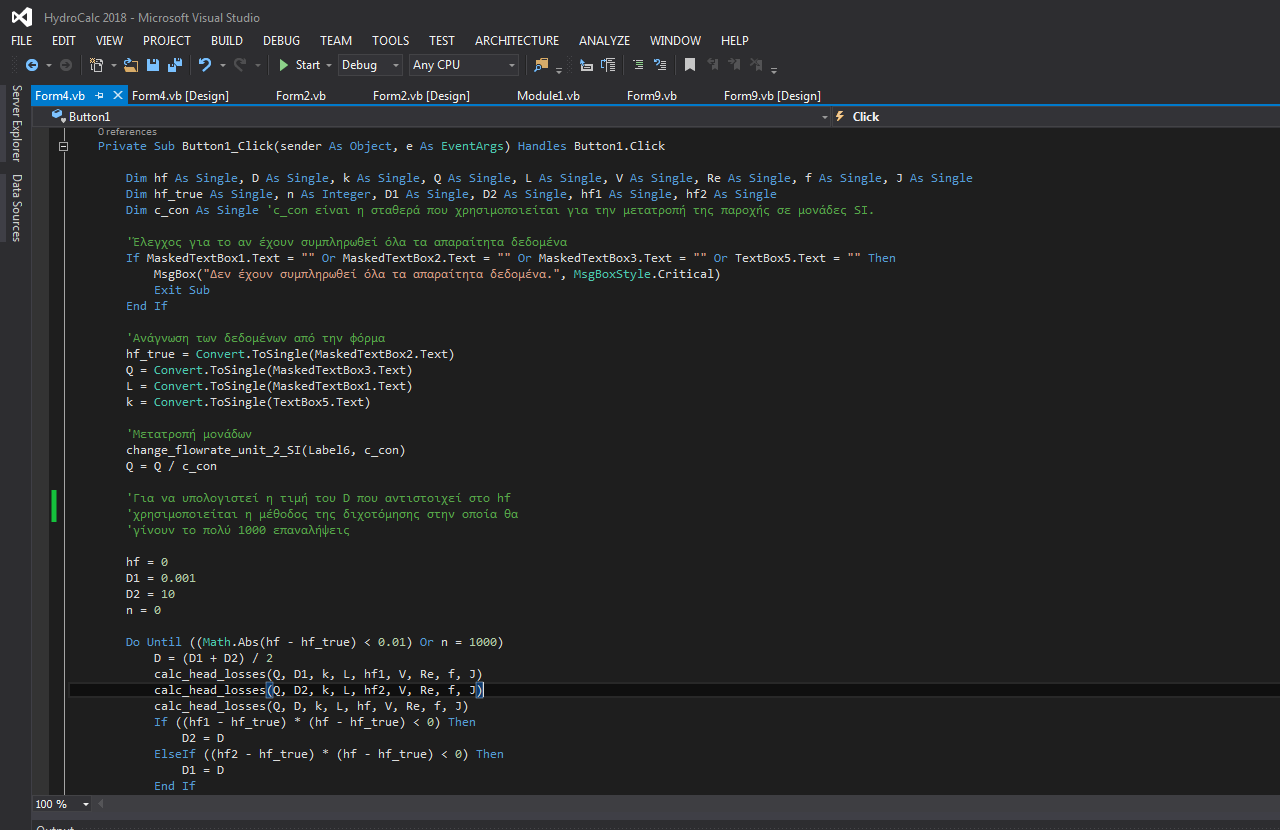This screenshot has height=830, width=1280.
Task: Switch to the Module1.vb tab
Action: (x=547, y=96)
